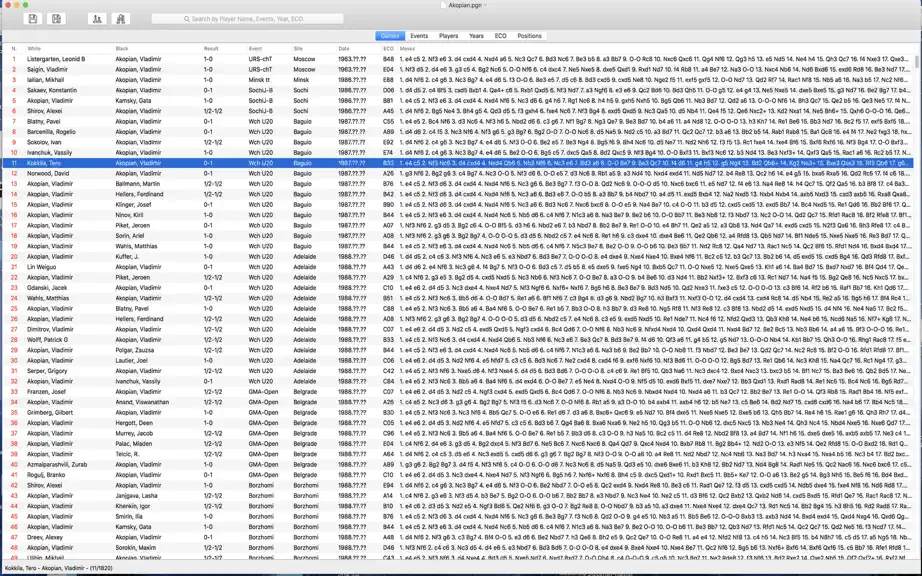Focus the Search by Player Name field
Image resolution: width=922 pixels, height=576 pixels.
(248, 19)
